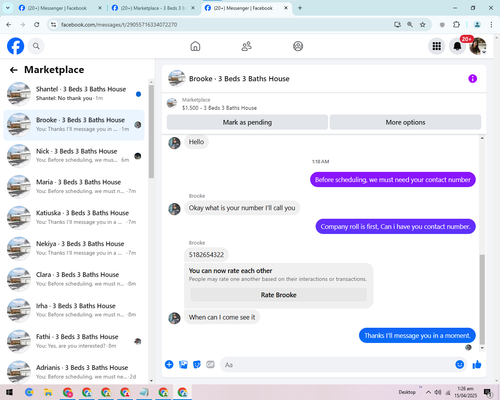The image size is (500, 400).
Task: Bookmark this page with the star
Action: point(423,25)
